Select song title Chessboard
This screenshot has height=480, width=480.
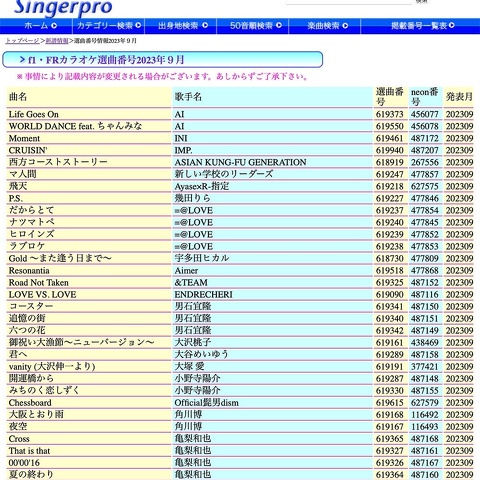click(30, 402)
